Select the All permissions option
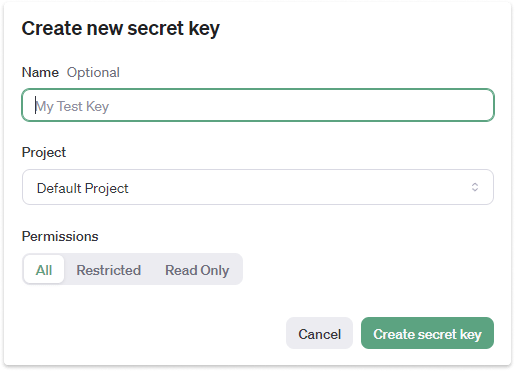Image resolution: width=515 pixels, height=371 pixels. click(x=44, y=269)
